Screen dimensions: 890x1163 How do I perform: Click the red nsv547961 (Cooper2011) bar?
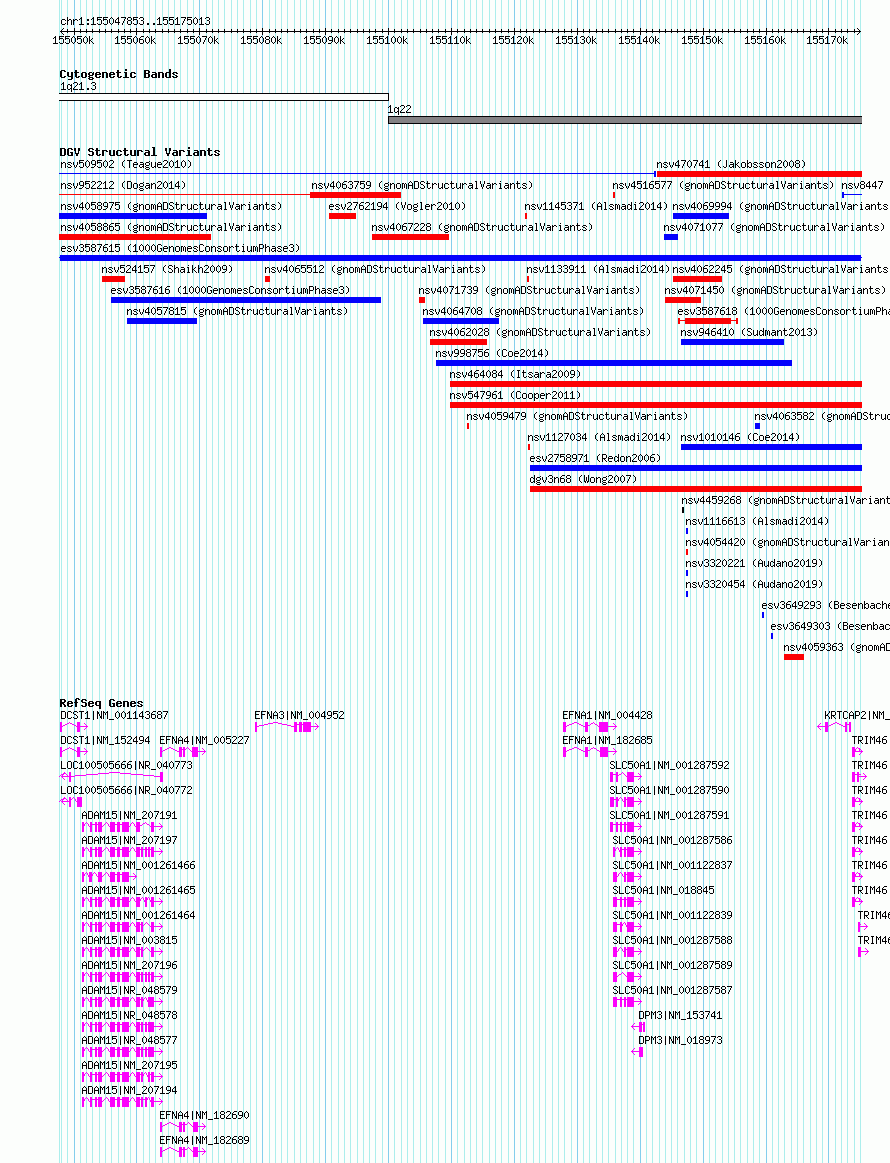pyautogui.click(x=656, y=405)
